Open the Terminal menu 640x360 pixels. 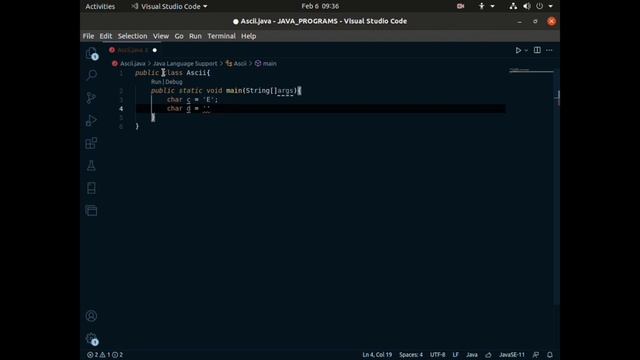(x=221, y=36)
